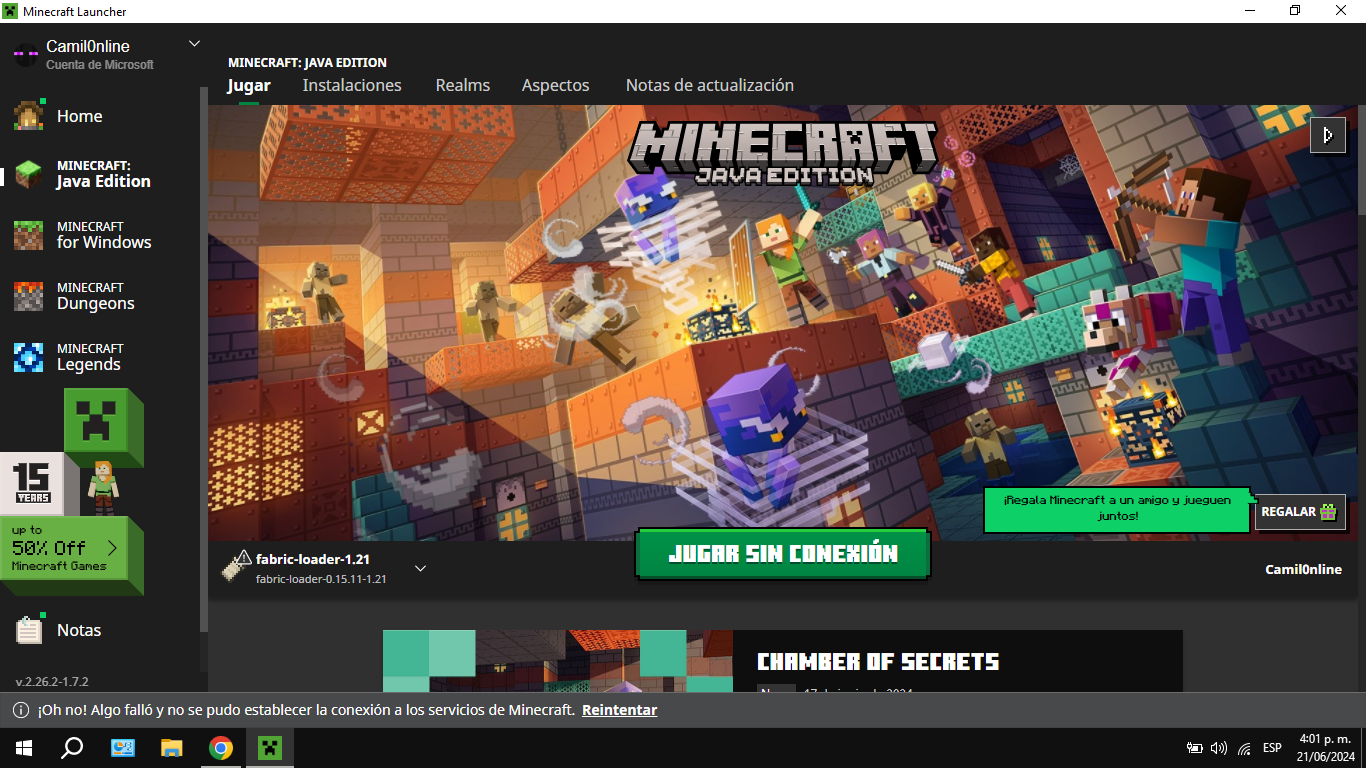1366x768 pixels.
Task: Open the installation selector dropdown arrow
Action: [x=421, y=568]
